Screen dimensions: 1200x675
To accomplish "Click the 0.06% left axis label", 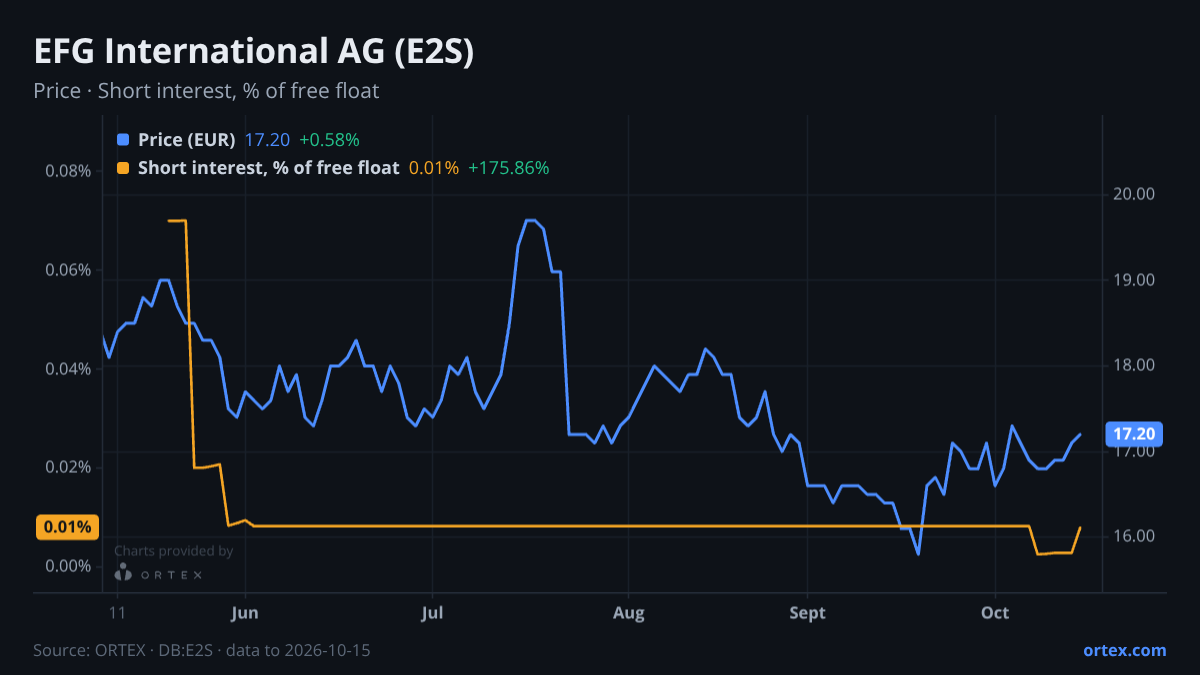I will [68, 270].
